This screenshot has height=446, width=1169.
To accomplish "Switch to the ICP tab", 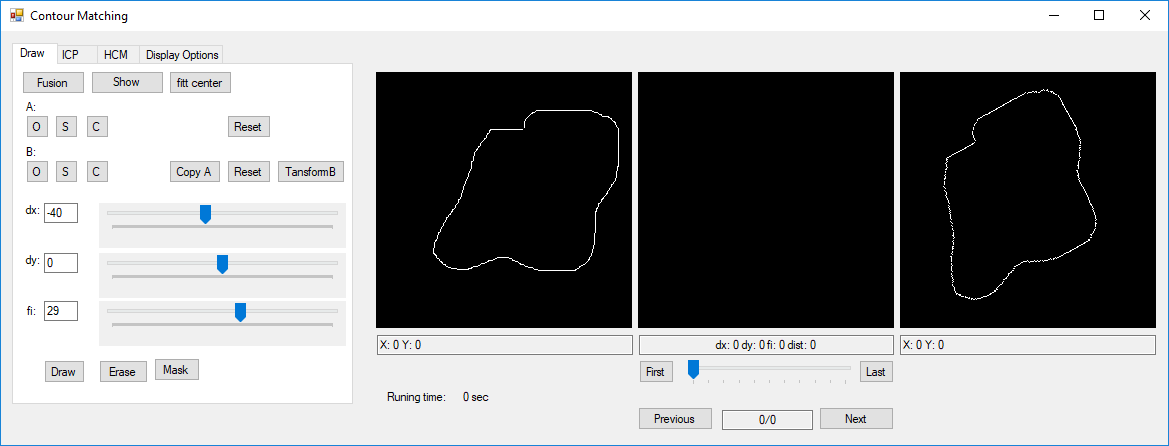I will tap(70, 54).
